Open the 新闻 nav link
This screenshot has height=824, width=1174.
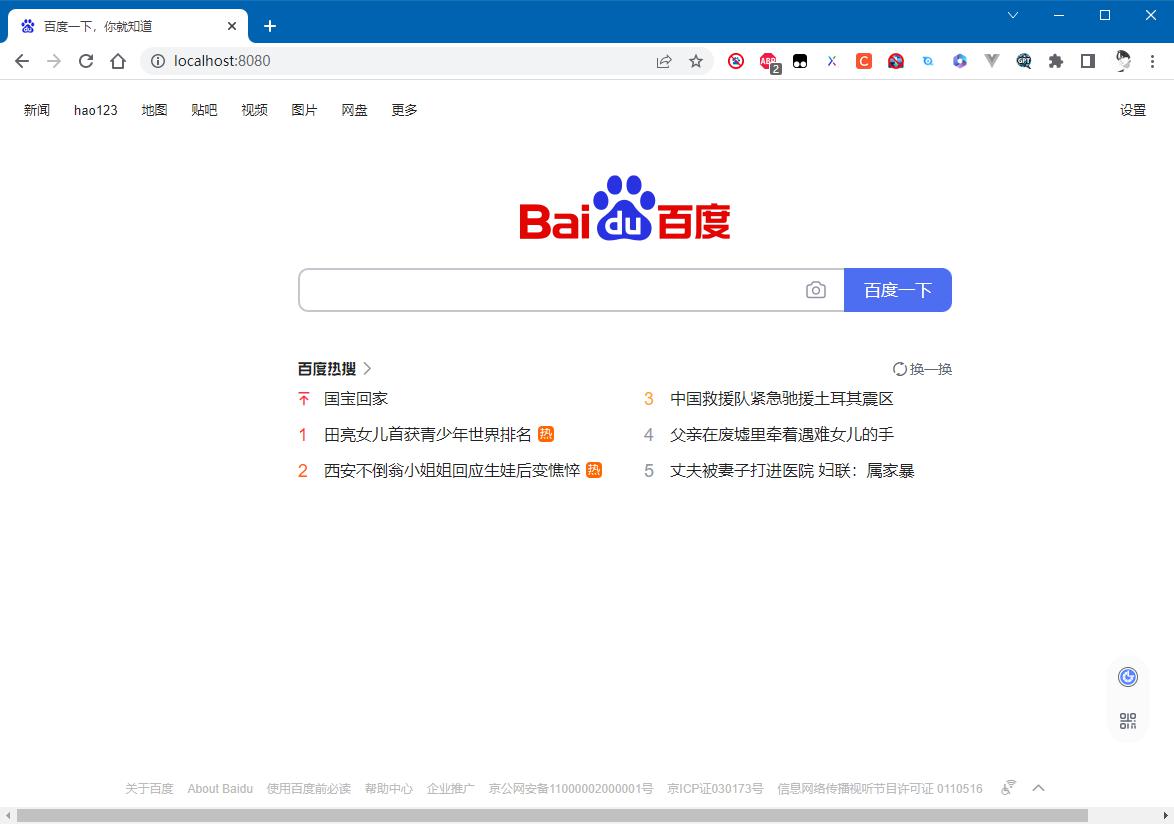click(x=37, y=110)
